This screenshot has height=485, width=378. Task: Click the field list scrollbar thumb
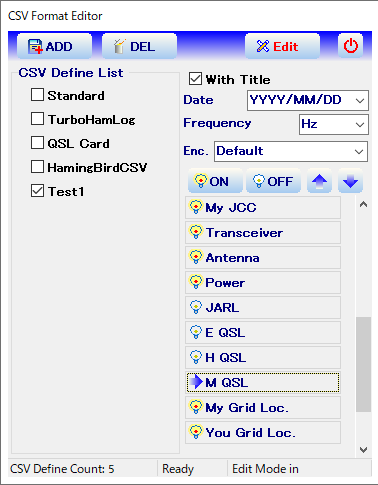pos(363,364)
